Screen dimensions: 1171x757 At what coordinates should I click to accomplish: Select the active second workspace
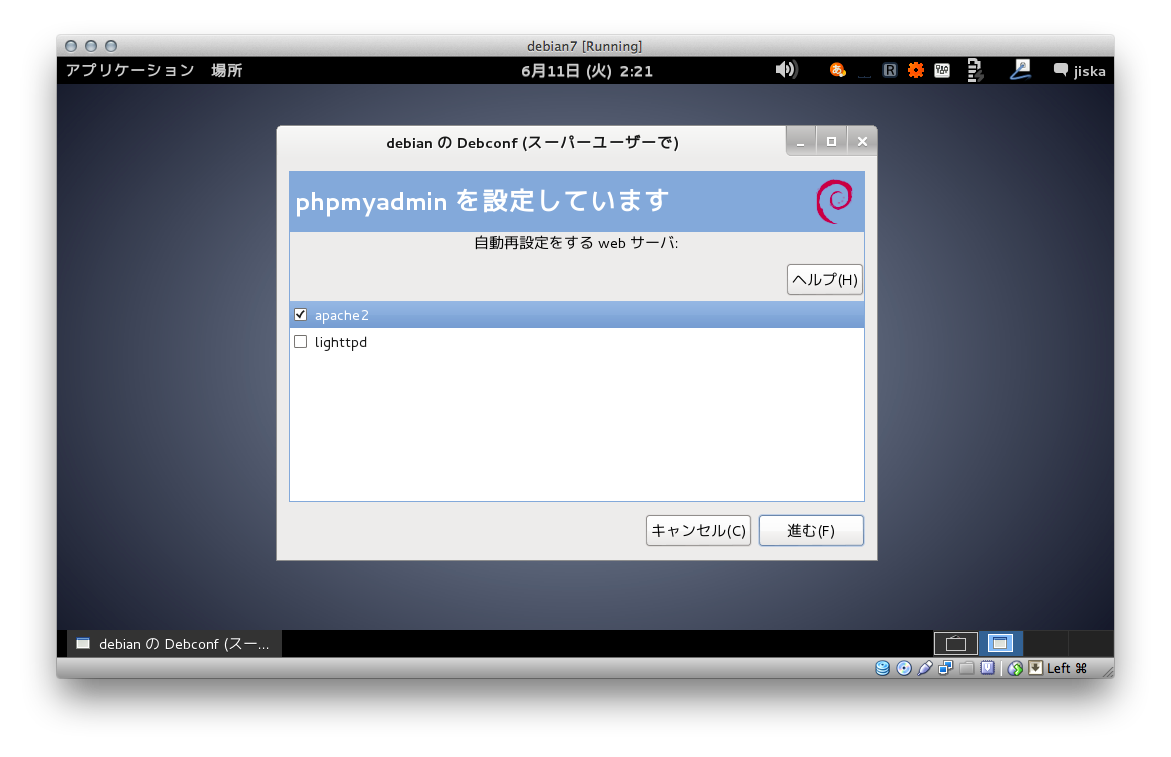[x=1000, y=643]
